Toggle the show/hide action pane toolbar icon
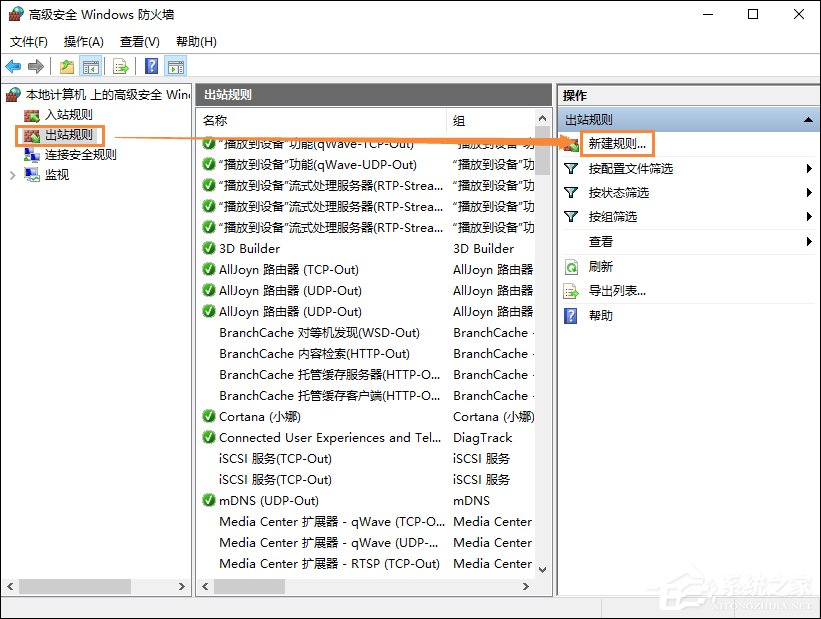 [x=176, y=66]
